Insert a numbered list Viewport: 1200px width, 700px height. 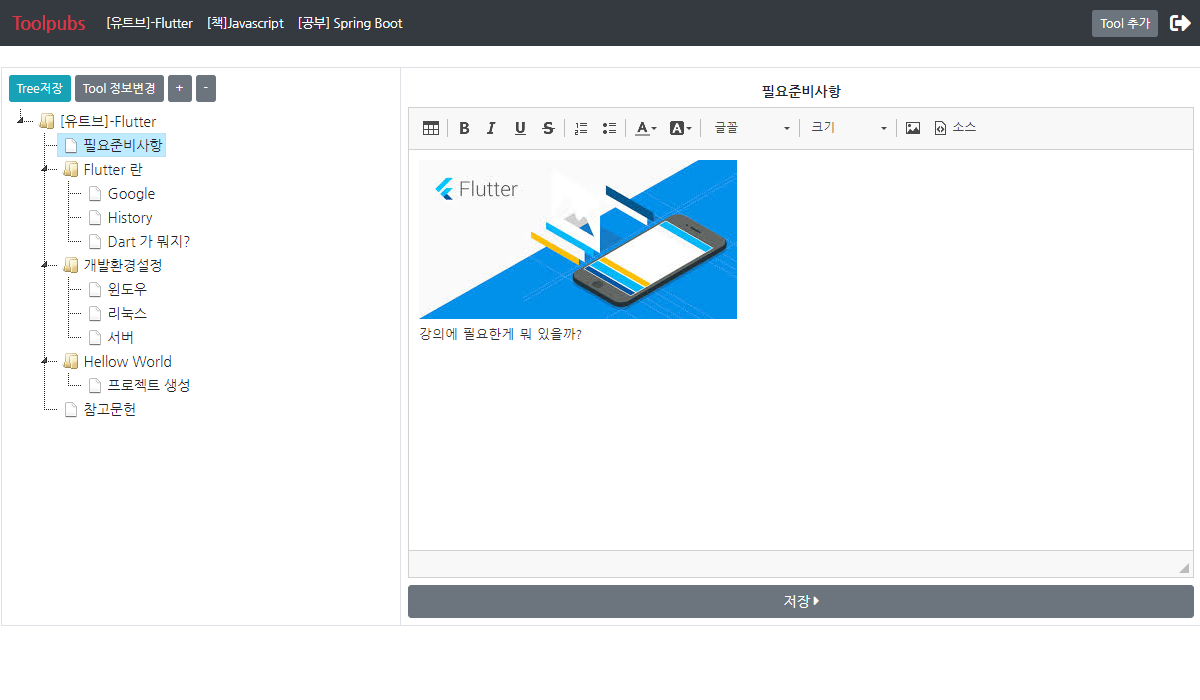coord(581,128)
